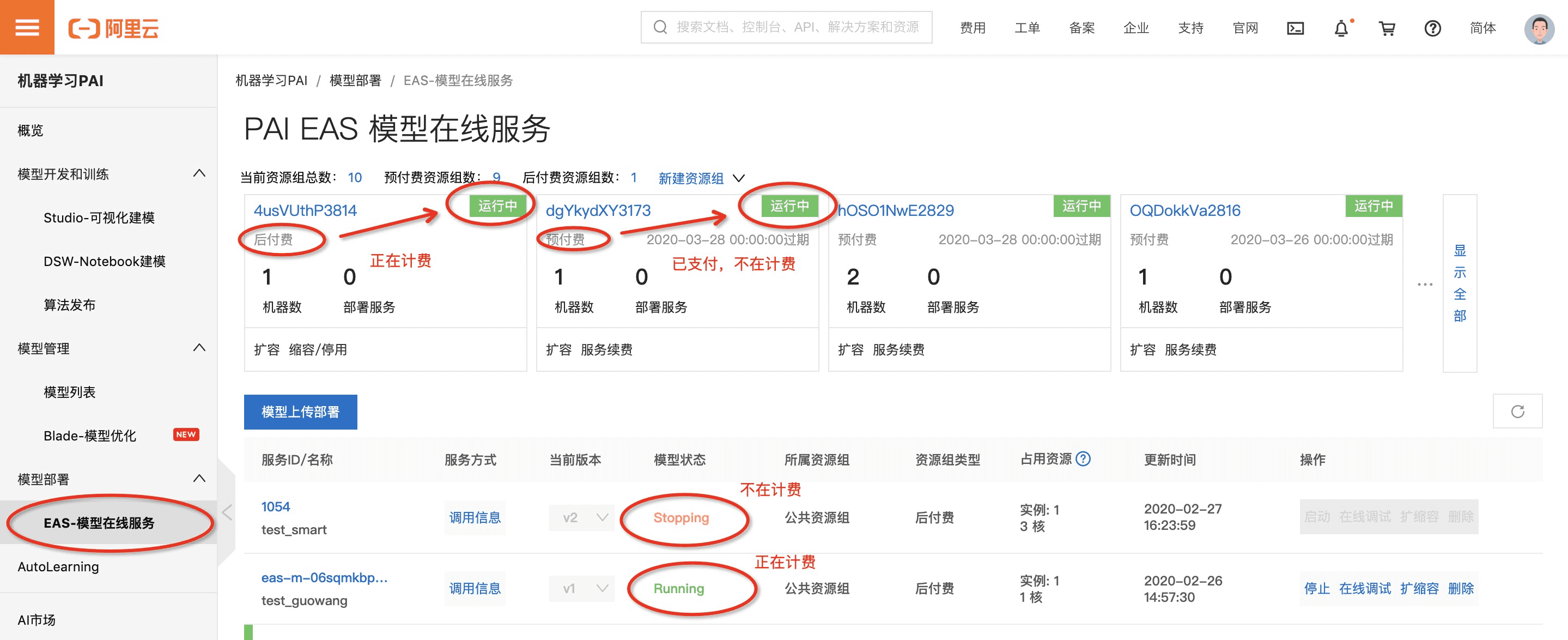Click the 占用资源 help tooltip icon
Screen dimensions: 1568x640
(x=1083, y=458)
